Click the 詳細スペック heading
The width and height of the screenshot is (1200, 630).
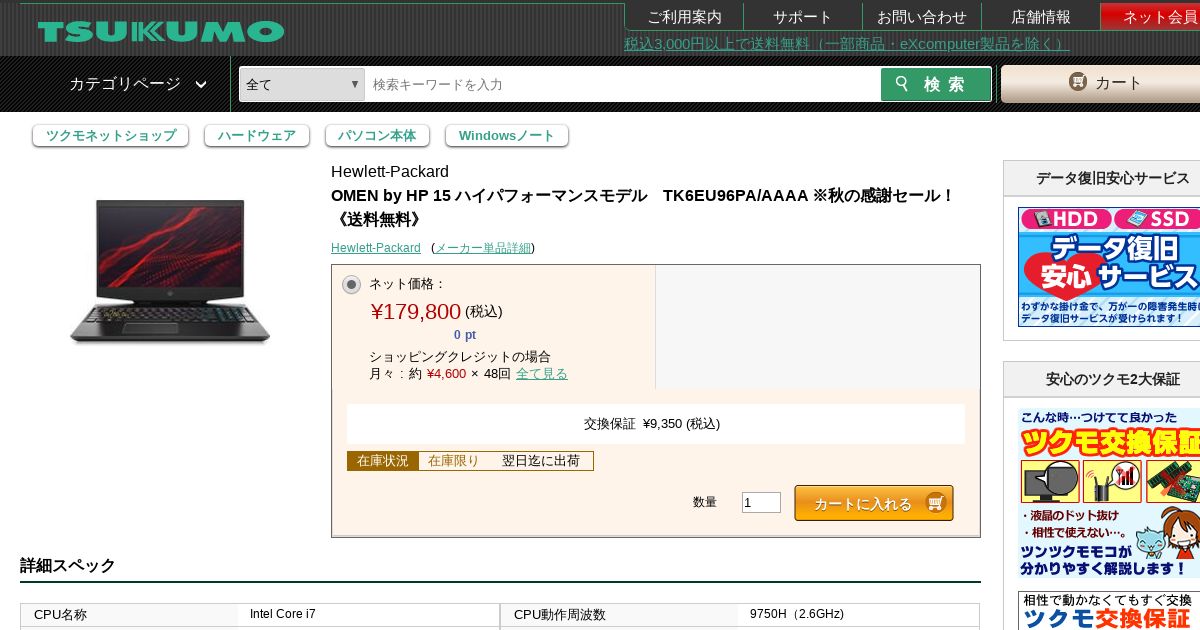pos(68,565)
